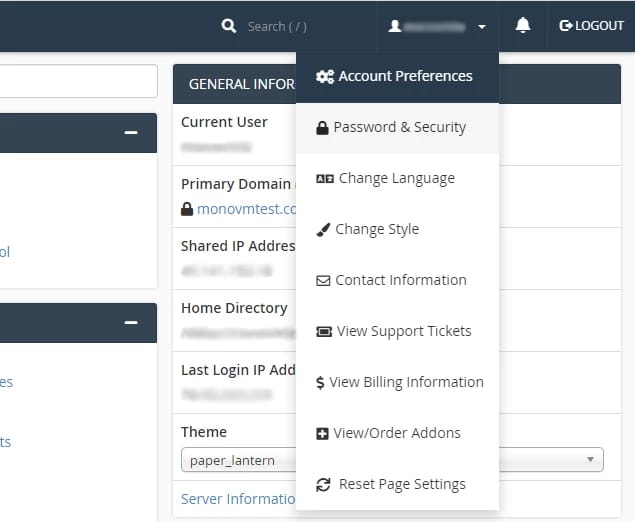635x522 pixels.
Task: Open notifications via the bell icon
Action: click(x=523, y=26)
